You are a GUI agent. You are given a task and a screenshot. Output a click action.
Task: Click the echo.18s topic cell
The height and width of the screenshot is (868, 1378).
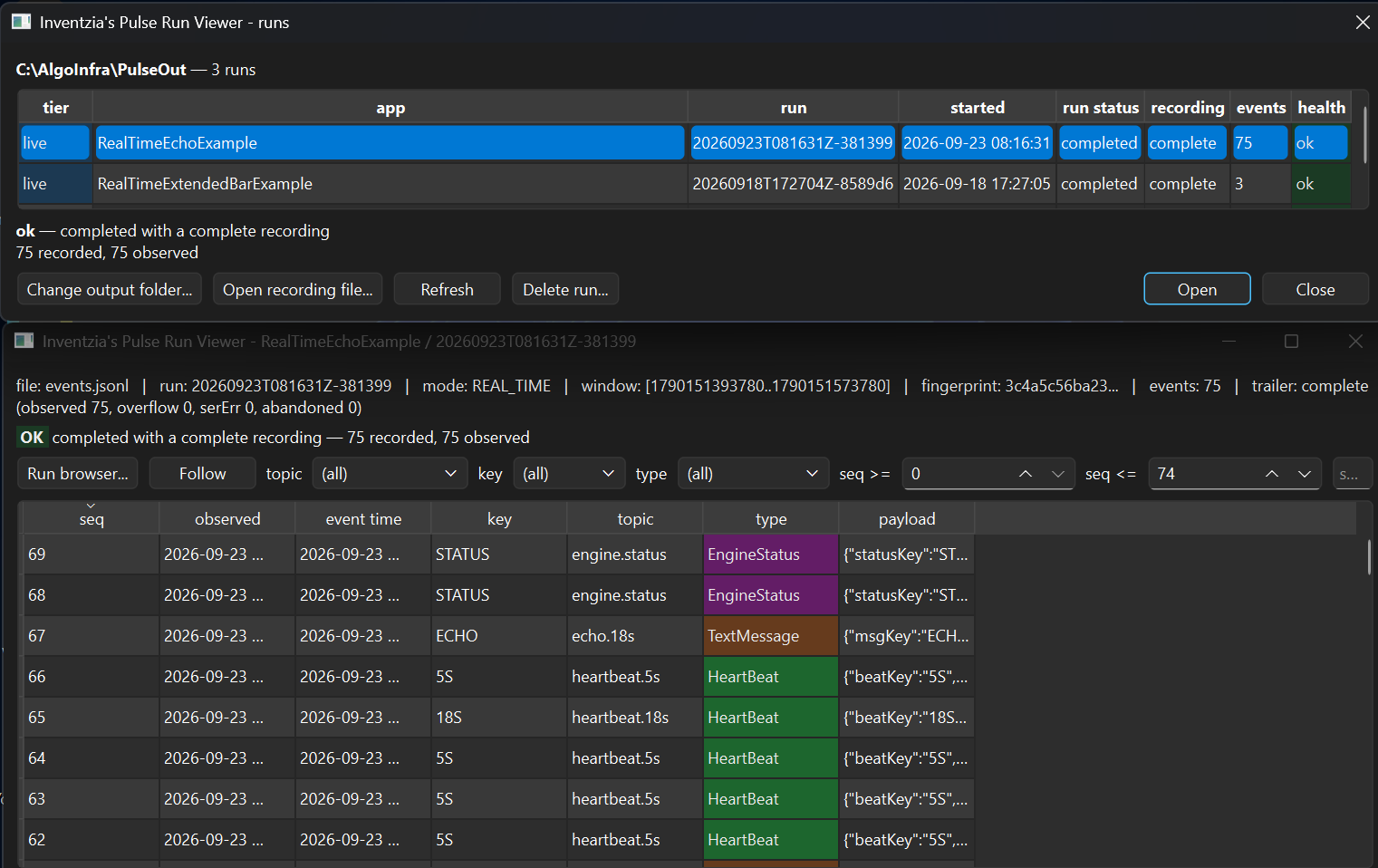635,635
